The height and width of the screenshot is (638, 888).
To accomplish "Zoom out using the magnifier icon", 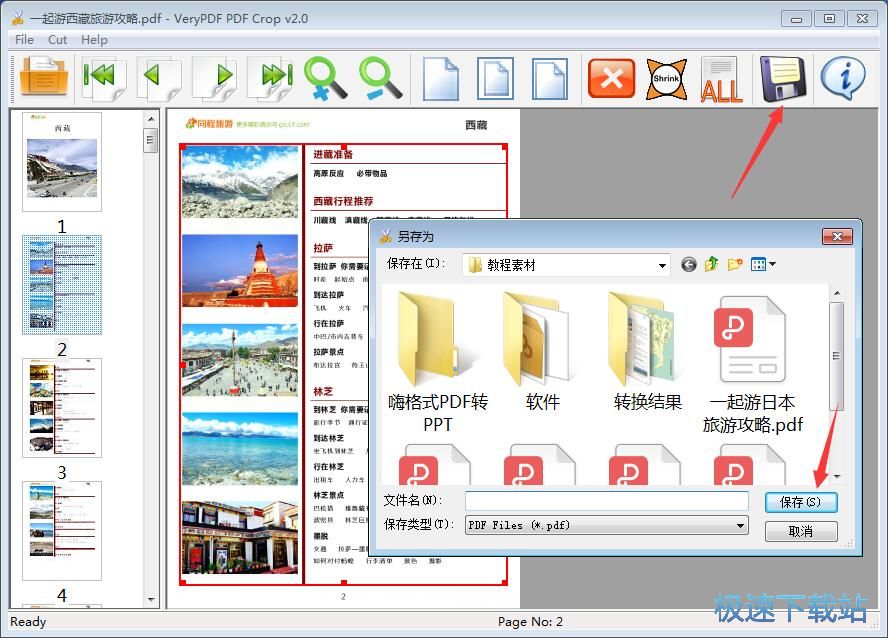I will pos(378,75).
